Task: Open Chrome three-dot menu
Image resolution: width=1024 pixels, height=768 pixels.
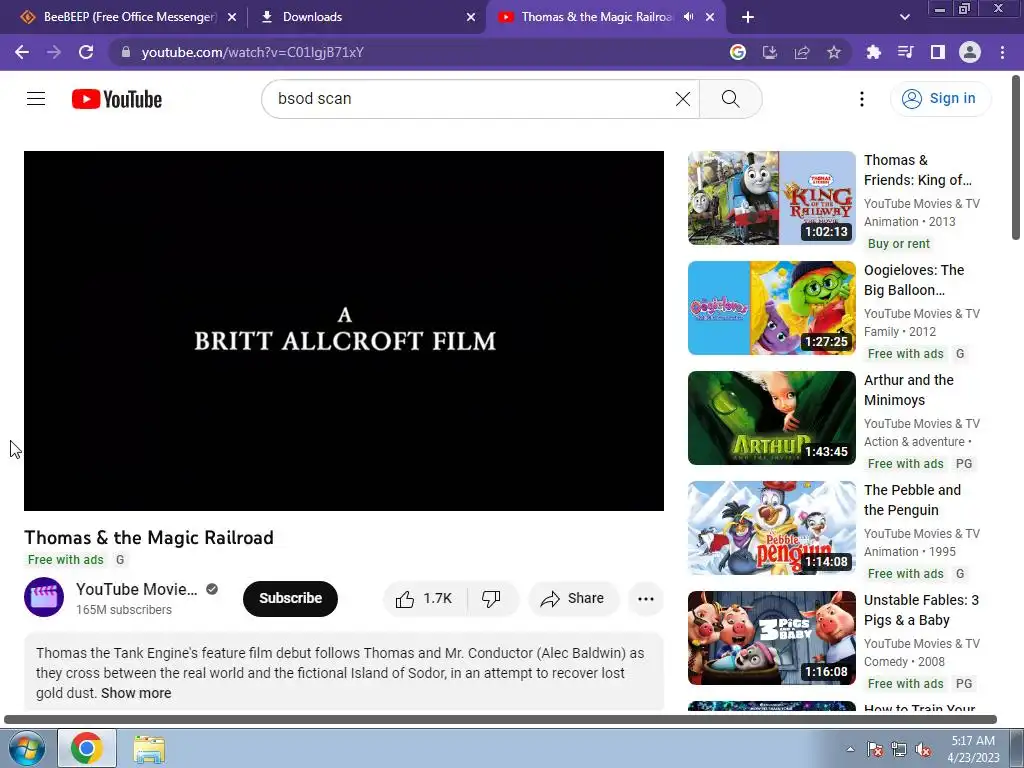Action: click(x=1002, y=52)
